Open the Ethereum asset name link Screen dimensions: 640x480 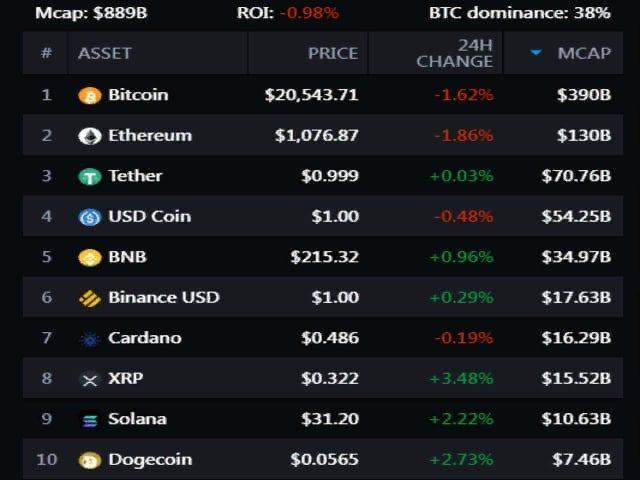coord(150,136)
